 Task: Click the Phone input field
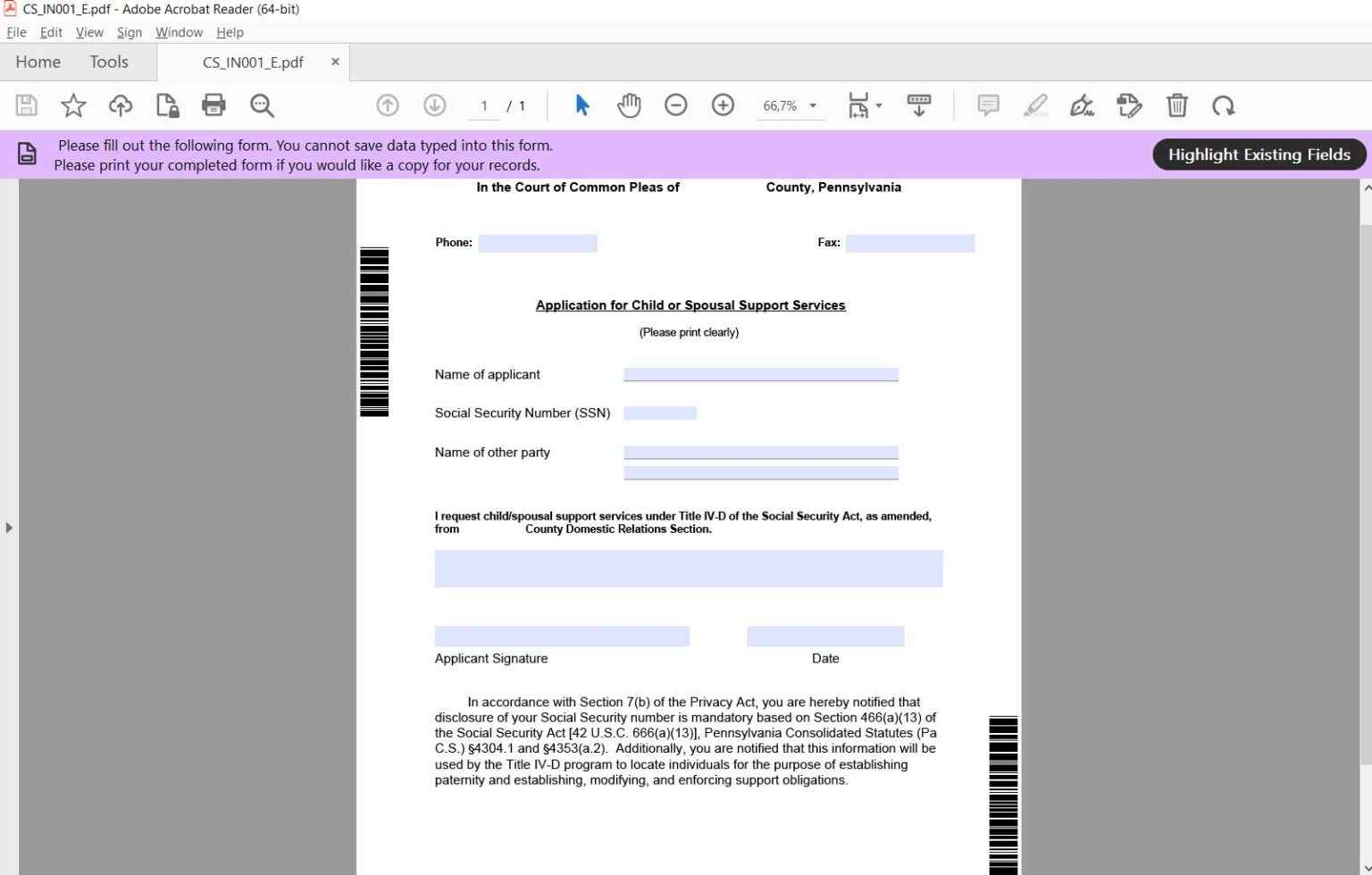tap(538, 243)
